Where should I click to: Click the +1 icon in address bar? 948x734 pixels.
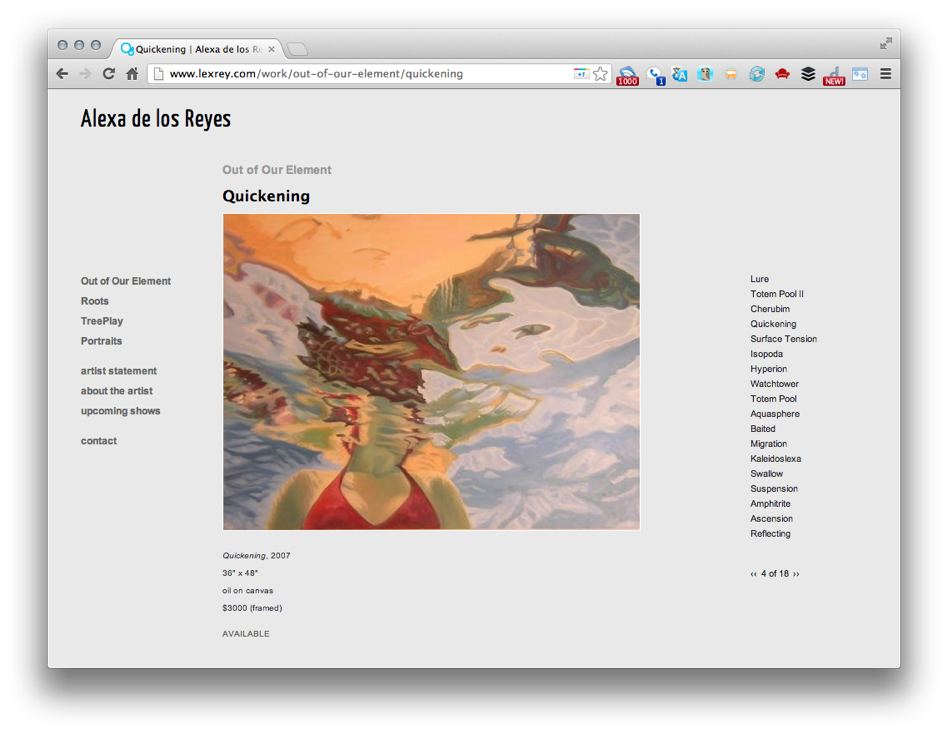coord(581,73)
